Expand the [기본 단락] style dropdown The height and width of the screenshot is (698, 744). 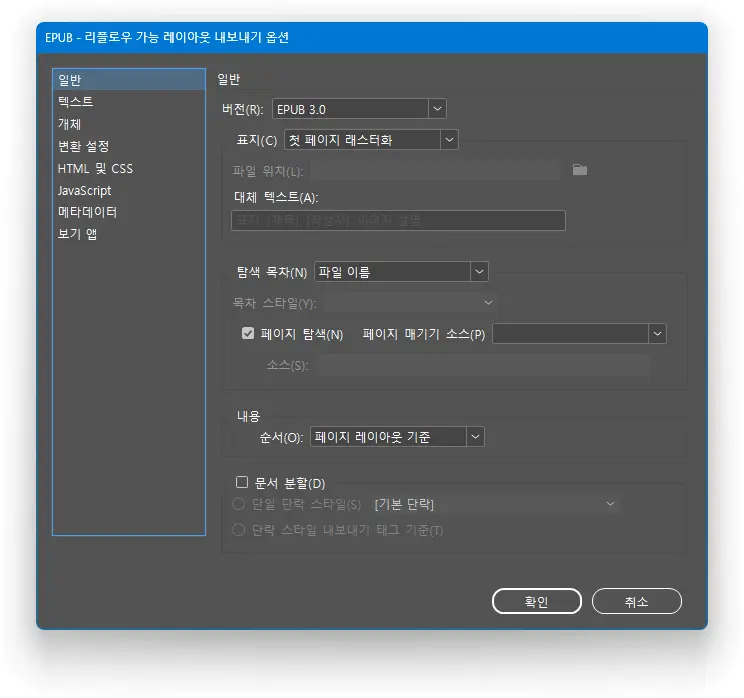pos(496,504)
